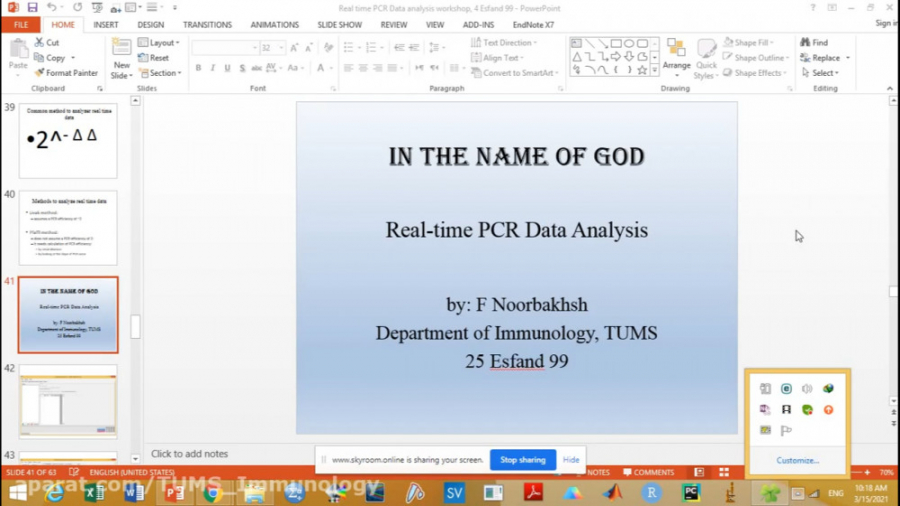
Task: Click the Save icon in quick access toolbar
Action: point(32,7)
